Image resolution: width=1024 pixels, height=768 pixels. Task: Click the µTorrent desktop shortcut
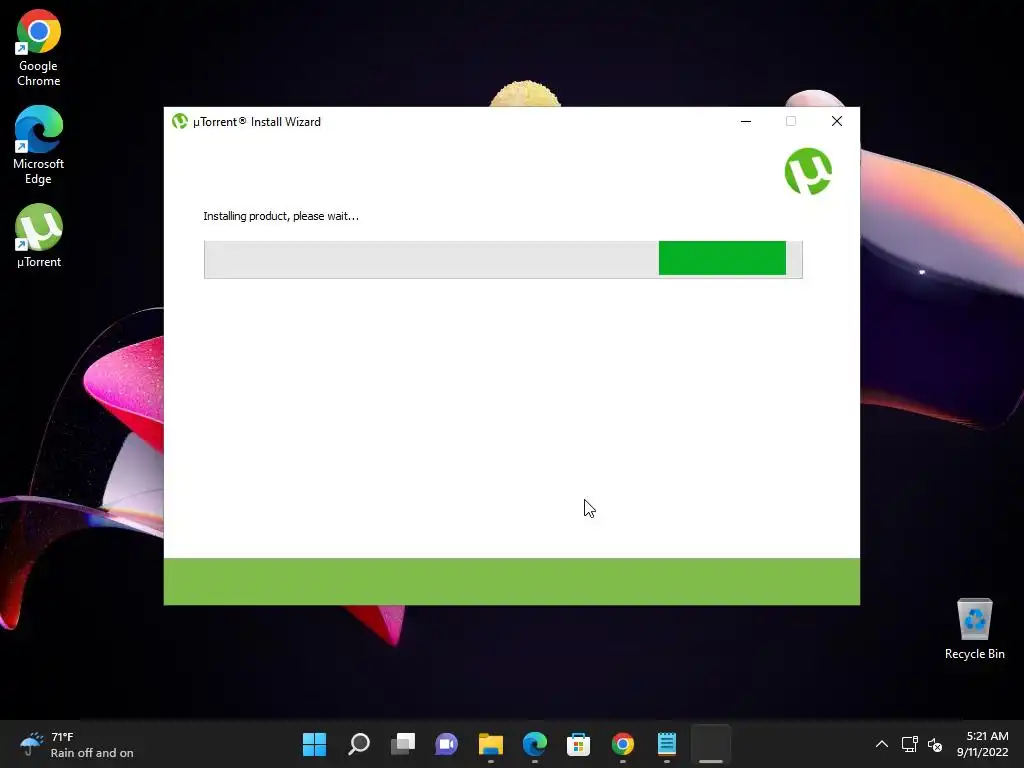click(39, 235)
